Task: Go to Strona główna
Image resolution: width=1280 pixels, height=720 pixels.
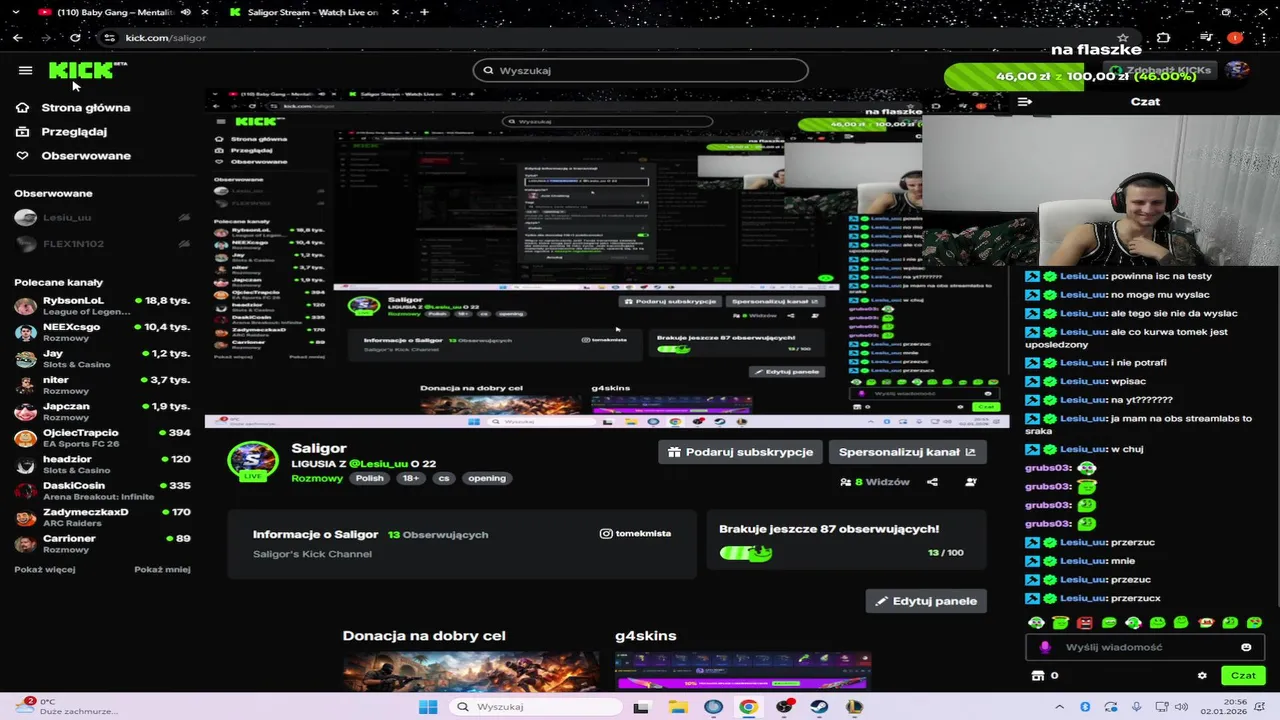Action: (x=85, y=107)
